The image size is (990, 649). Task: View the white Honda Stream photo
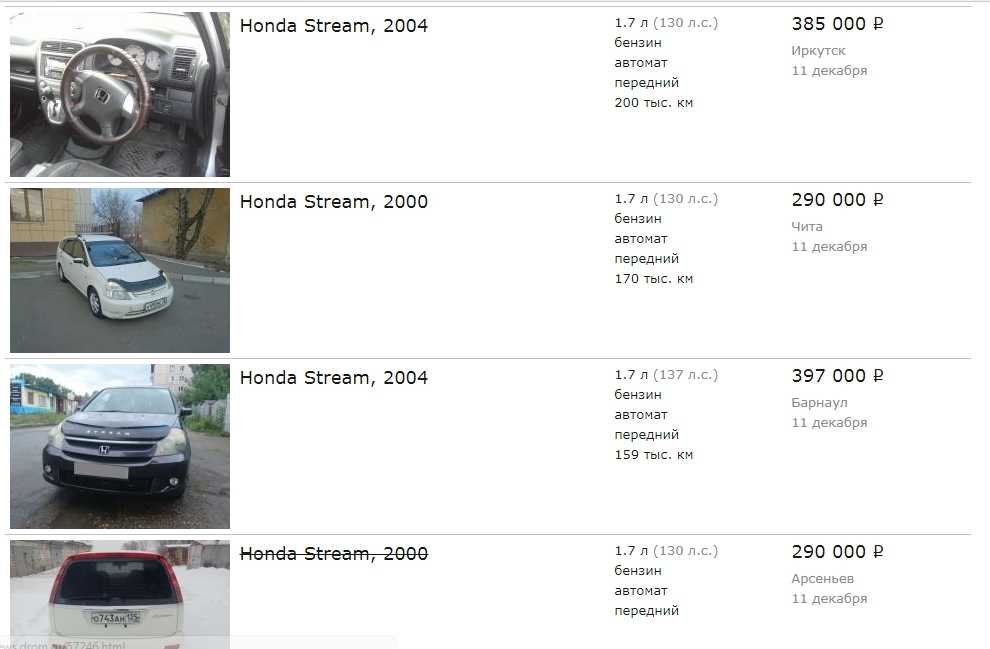[120, 270]
